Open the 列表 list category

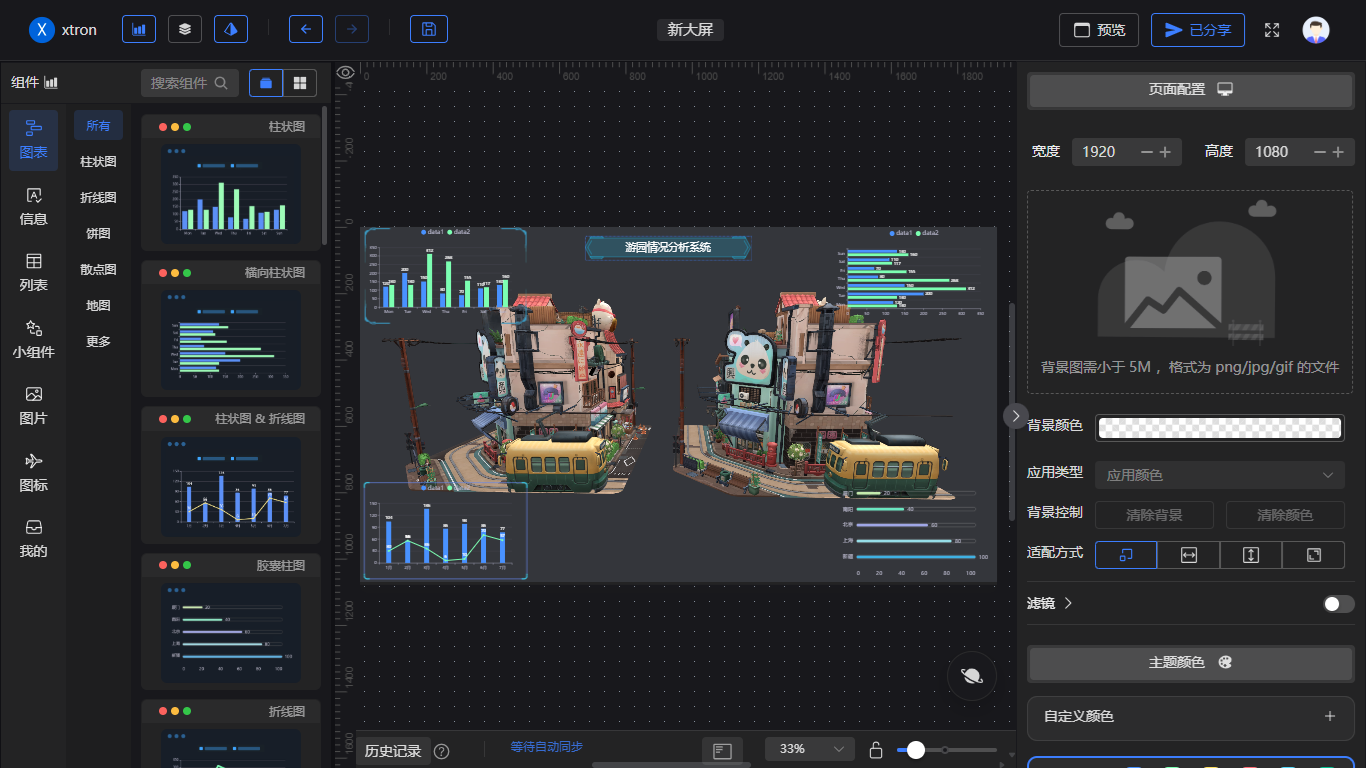pyautogui.click(x=34, y=273)
